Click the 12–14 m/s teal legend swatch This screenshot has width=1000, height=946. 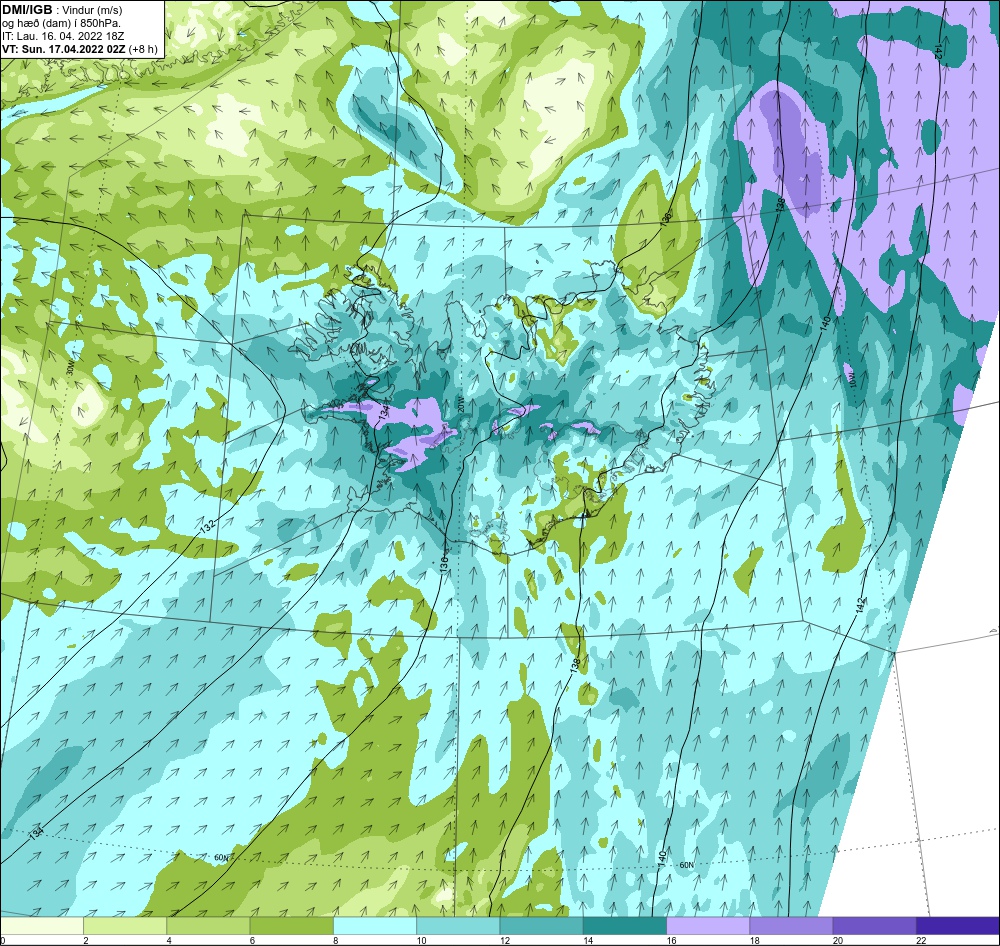(541, 925)
